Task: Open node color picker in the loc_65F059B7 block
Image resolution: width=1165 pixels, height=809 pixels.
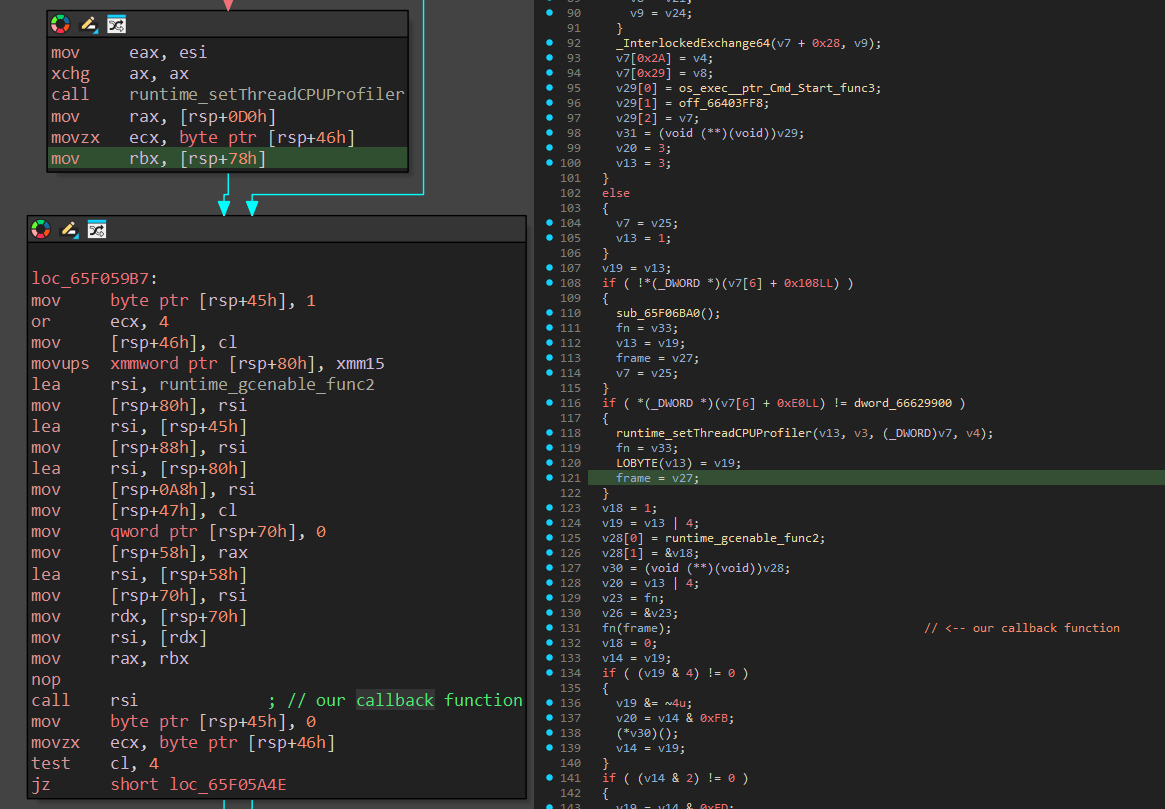Action: [41, 229]
